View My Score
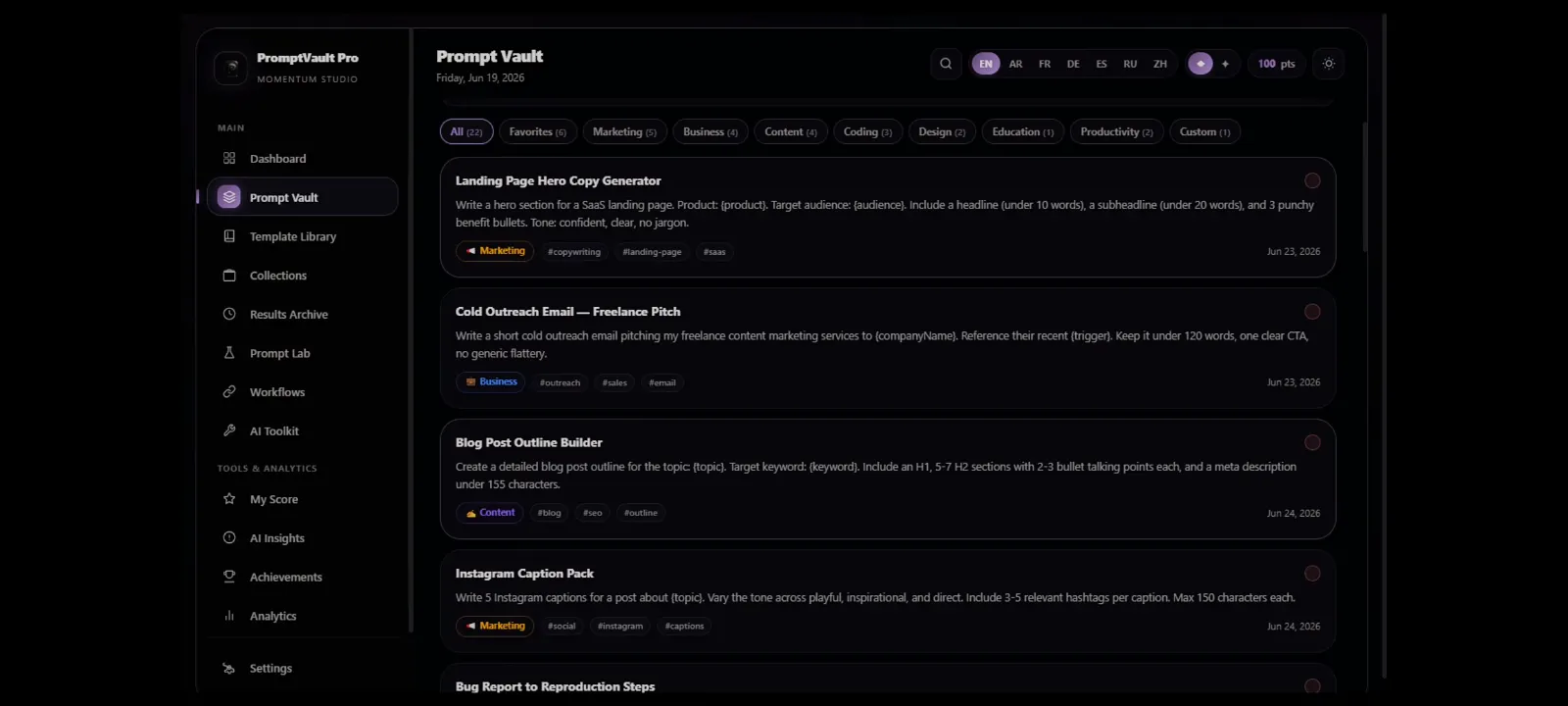 303,499
